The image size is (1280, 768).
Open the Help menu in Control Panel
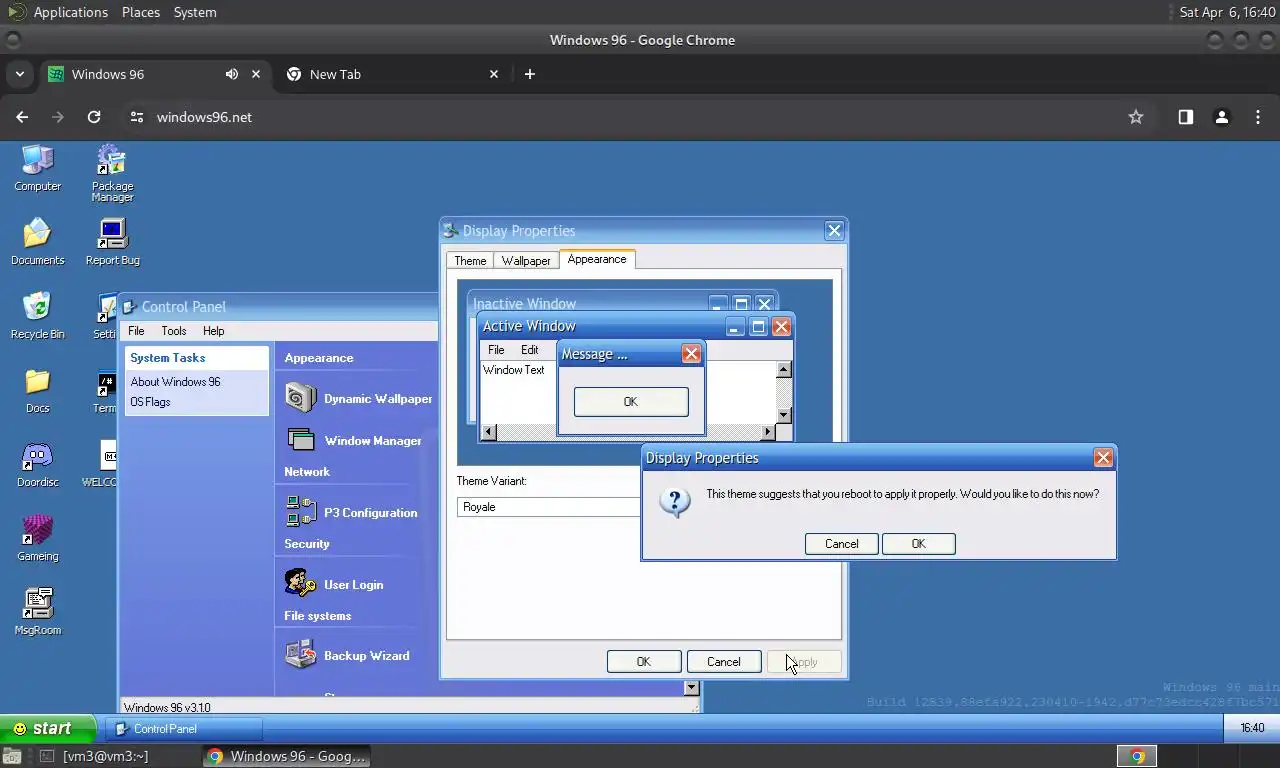tap(214, 331)
